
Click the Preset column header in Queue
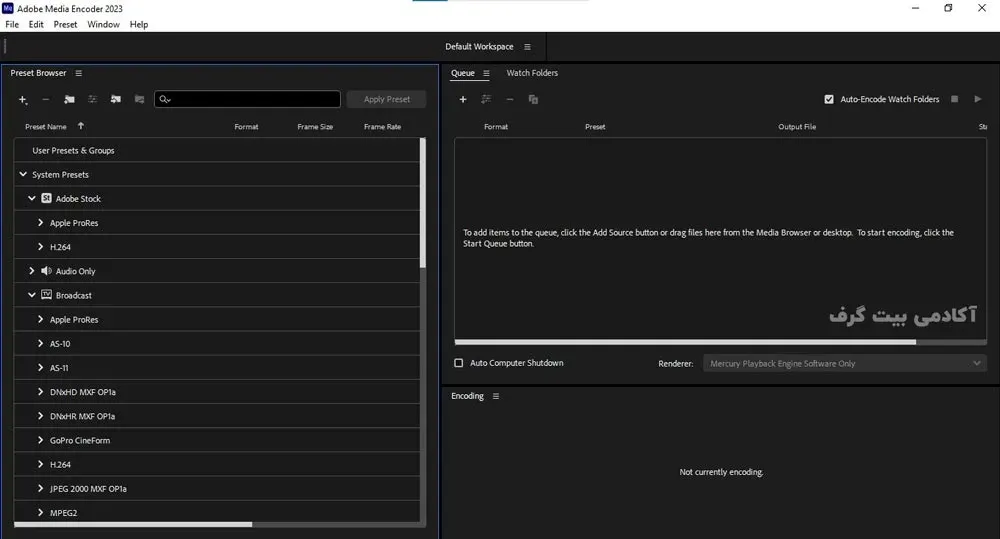click(595, 127)
